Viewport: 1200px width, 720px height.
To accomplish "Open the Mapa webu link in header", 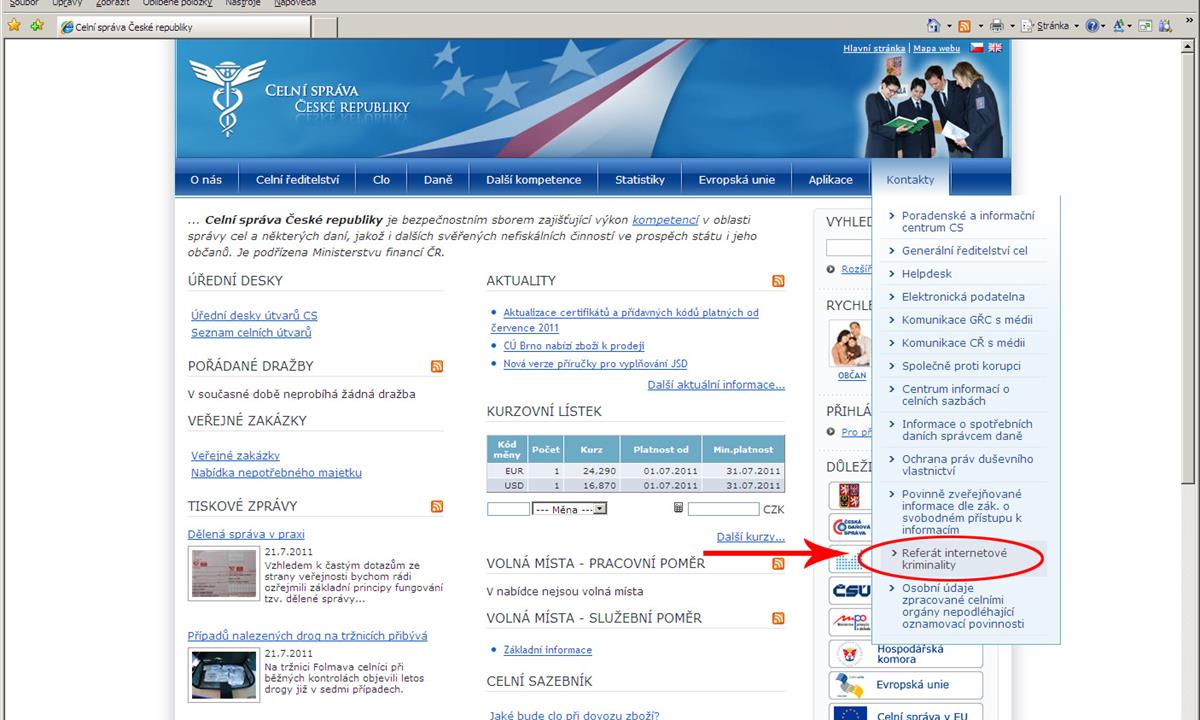I will 936,48.
